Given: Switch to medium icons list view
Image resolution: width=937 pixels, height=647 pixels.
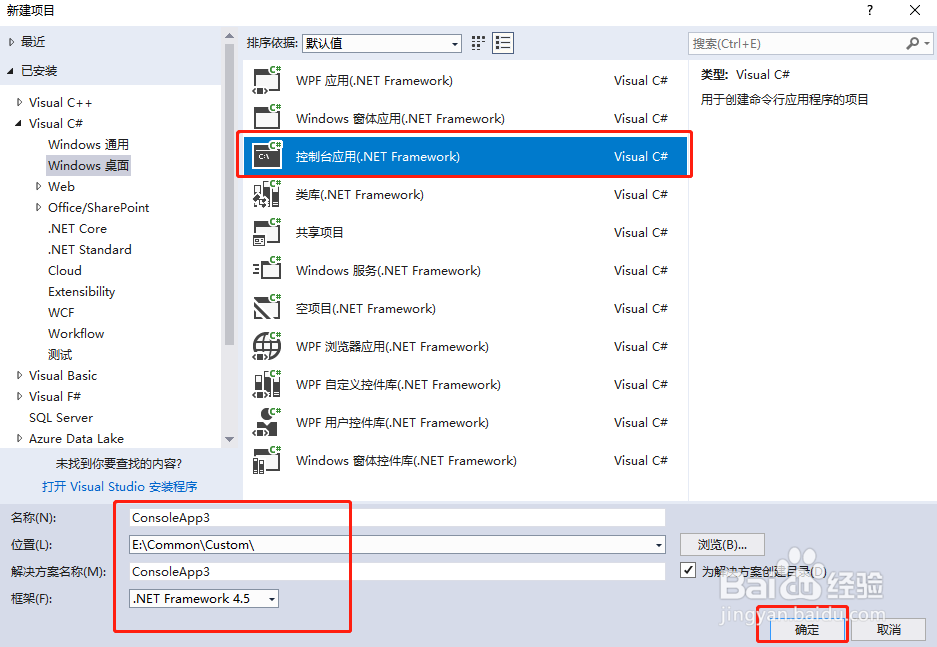Looking at the screenshot, I should tap(503, 43).
